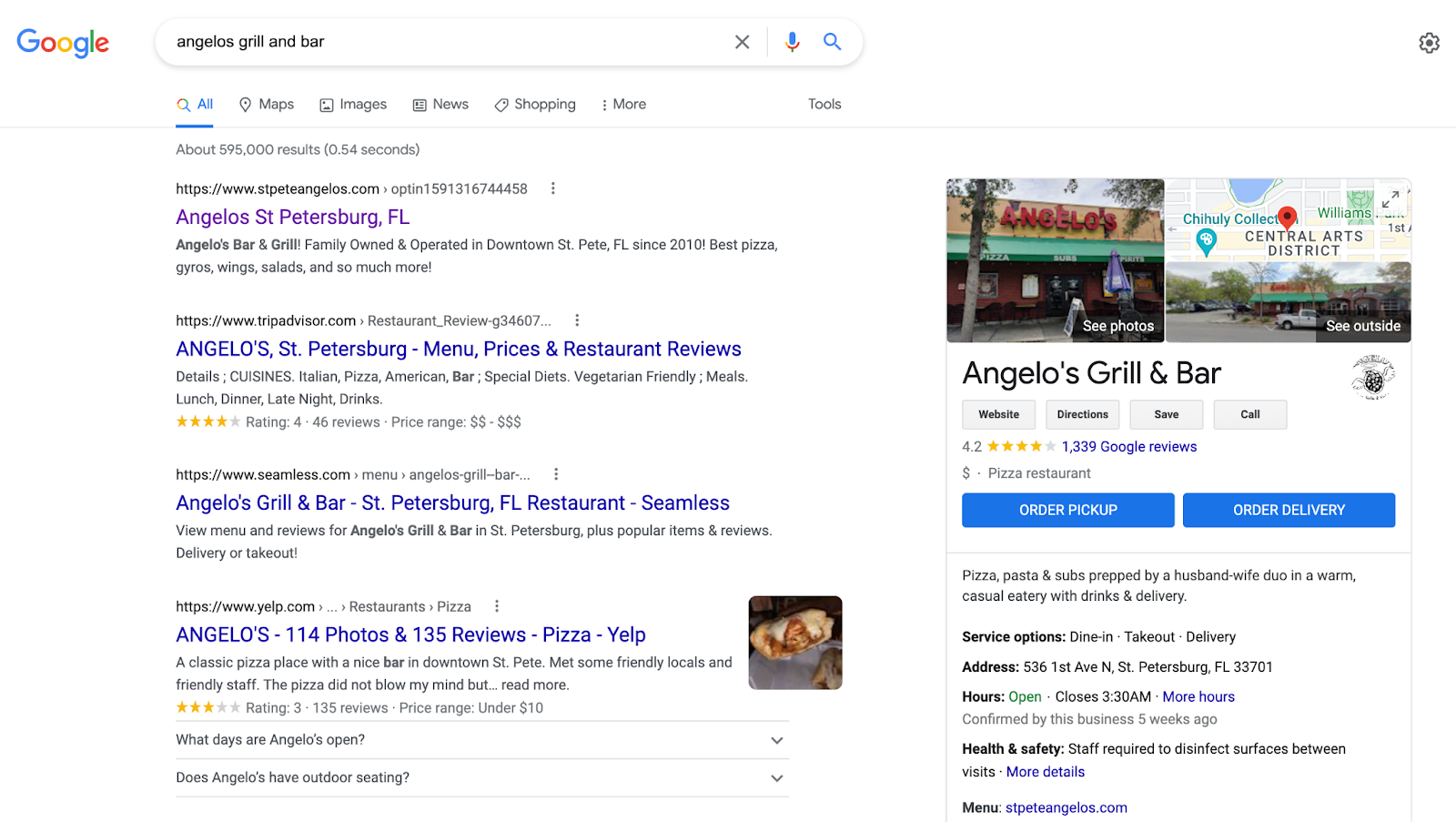Image resolution: width=1456 pixels, height=822 pixels.
Task: Expand 'What days are Angelo's open?' question
Action: click(482, 740)
